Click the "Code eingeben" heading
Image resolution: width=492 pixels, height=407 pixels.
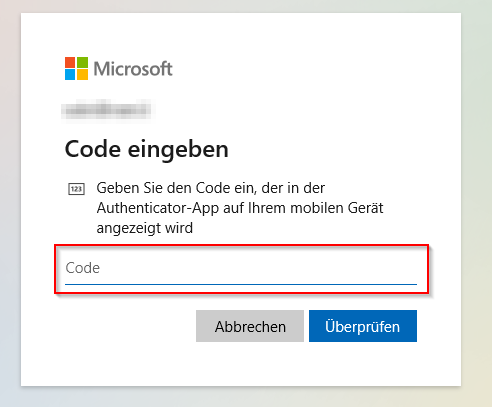[x=147, y=149]
